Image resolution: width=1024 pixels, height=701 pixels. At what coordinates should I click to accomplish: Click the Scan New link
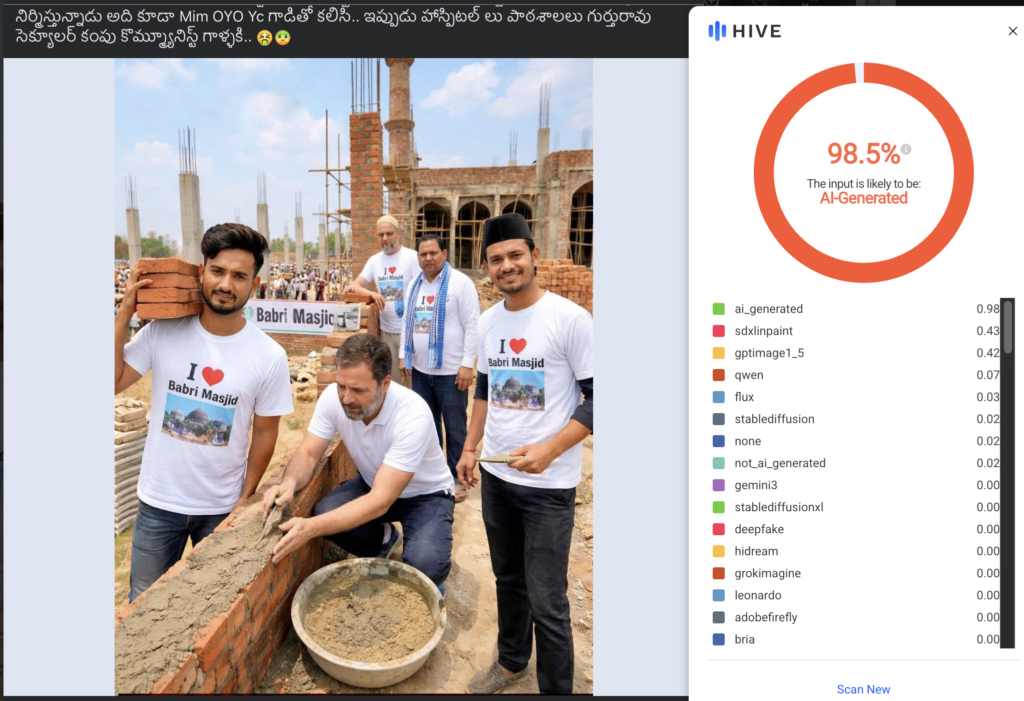863,689
